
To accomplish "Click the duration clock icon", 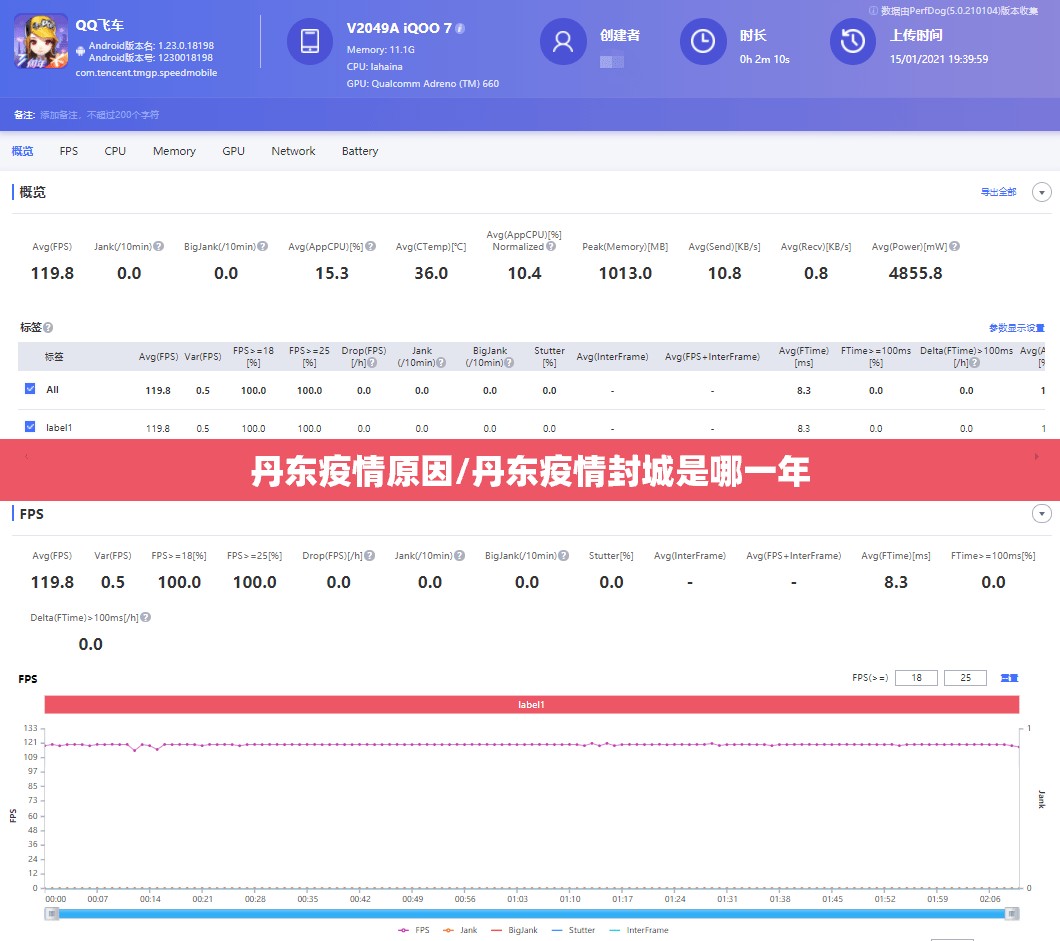I will point(703,41).
